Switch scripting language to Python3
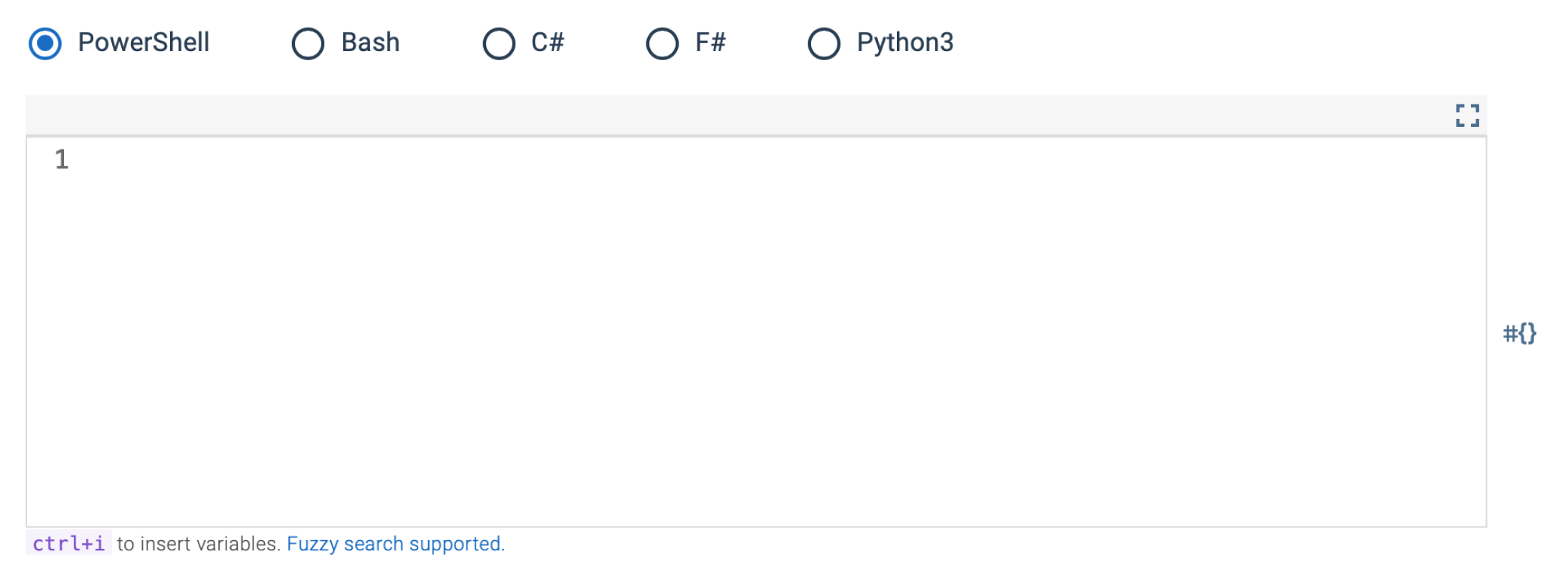Image resolution: width=1568 pixels, height=579 pixels. pyautogui.click(x=824, y=44)
